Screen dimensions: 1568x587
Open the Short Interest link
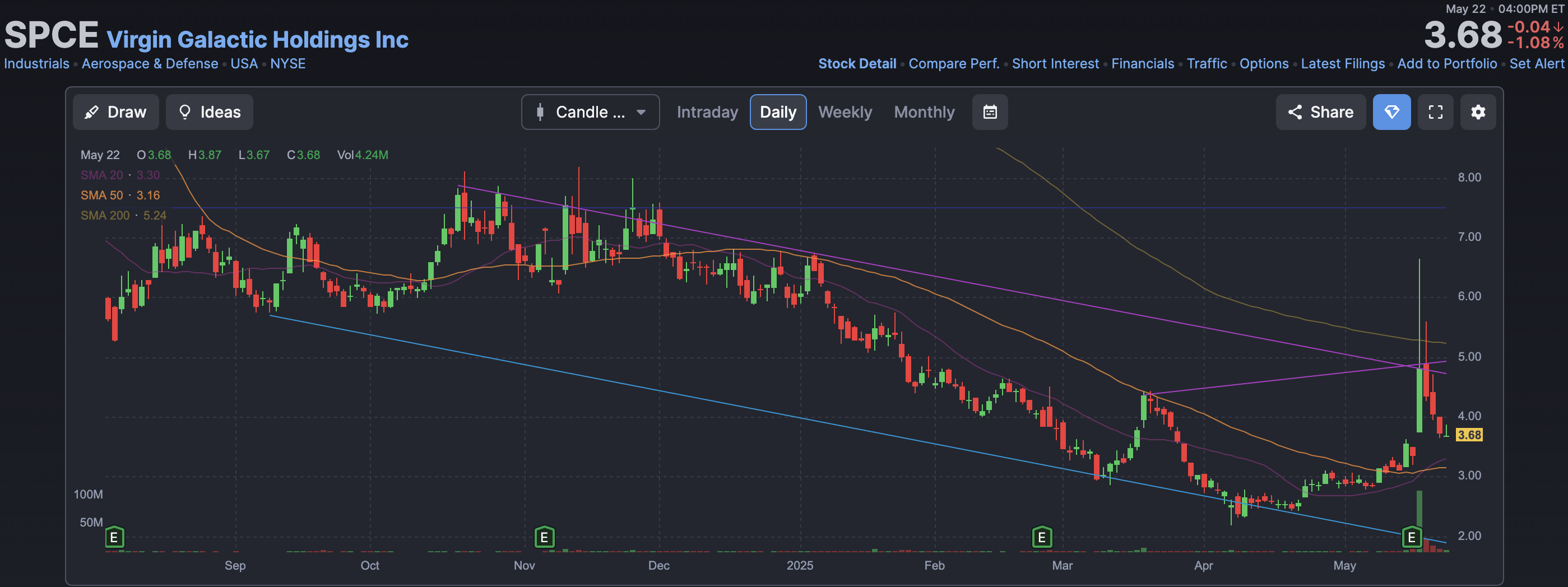pyautogui.click(x=1055, y=64)
